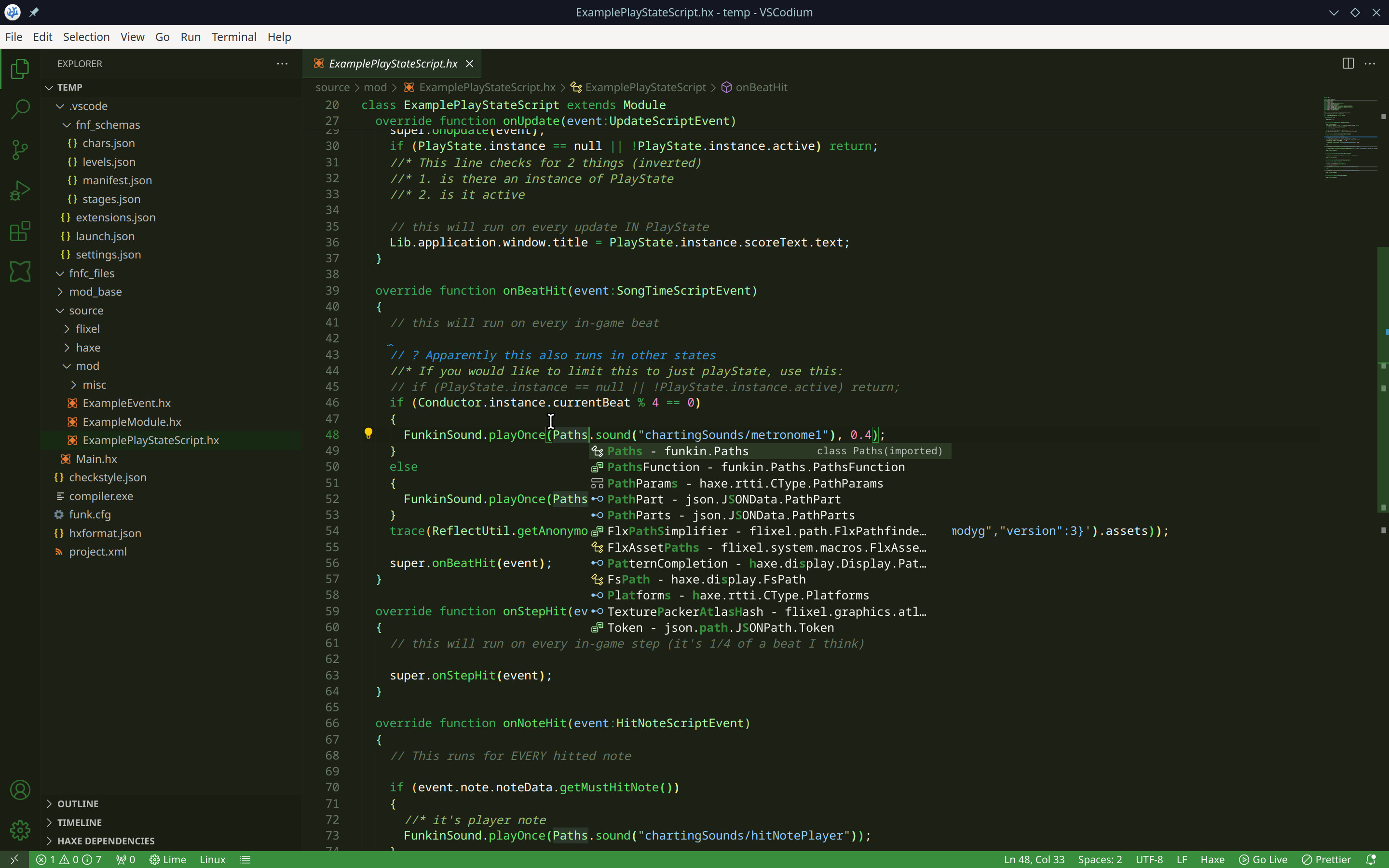The height and width of the screenshot is (868, 1389).
Task: Select the ExamplePlayStateScript.hx editor tab
Action: pos(390,64)
